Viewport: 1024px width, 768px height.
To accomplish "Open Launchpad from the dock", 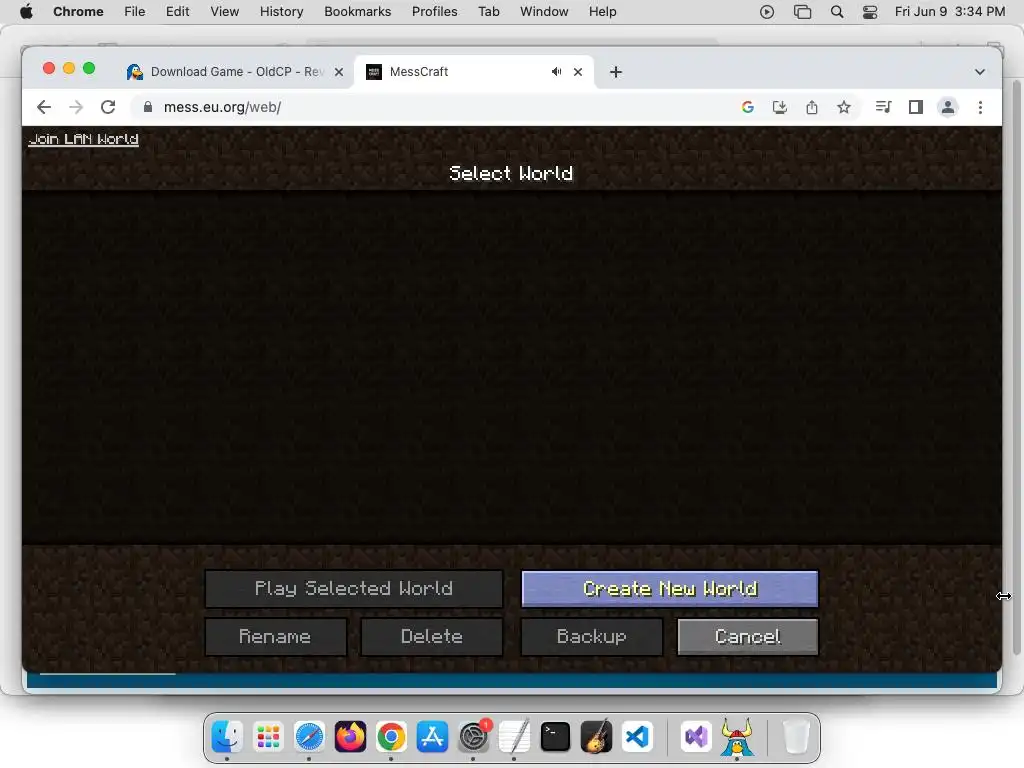I will [x=268, y=737].
